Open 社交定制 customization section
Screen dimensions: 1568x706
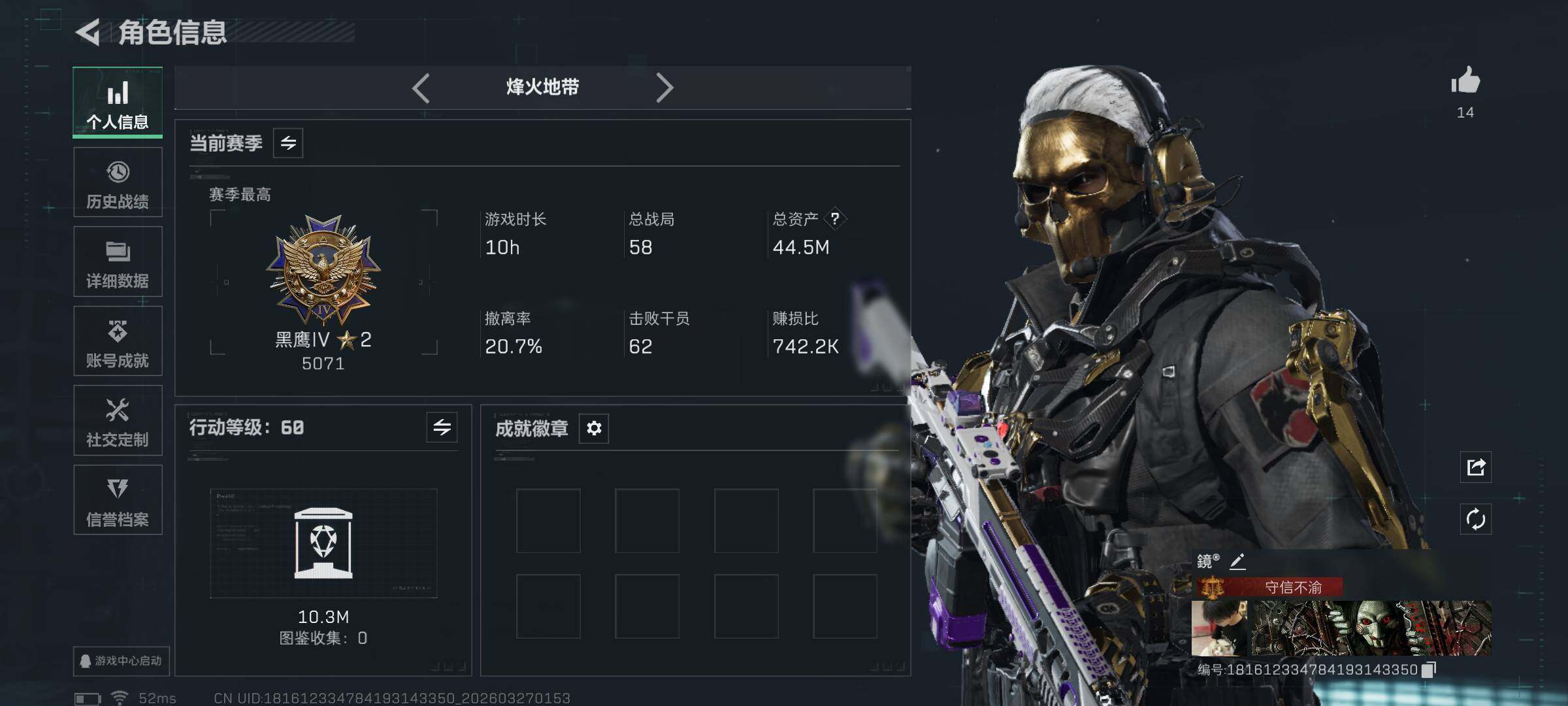[118, 420]
